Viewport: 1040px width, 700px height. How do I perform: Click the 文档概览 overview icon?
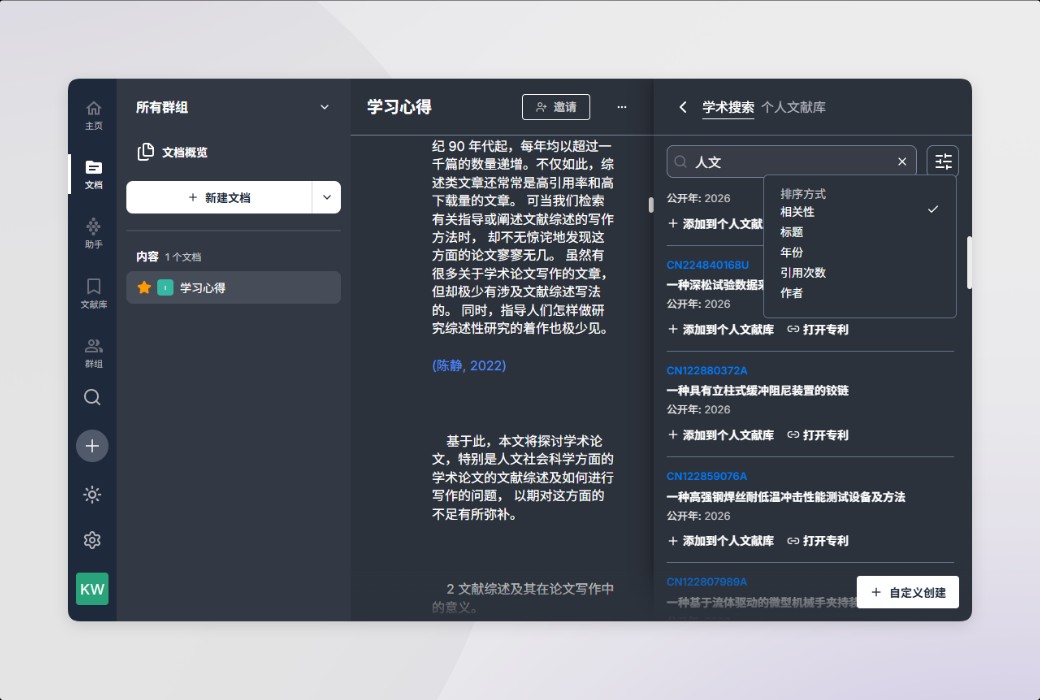pyautogui.click(x=145, y=152)
